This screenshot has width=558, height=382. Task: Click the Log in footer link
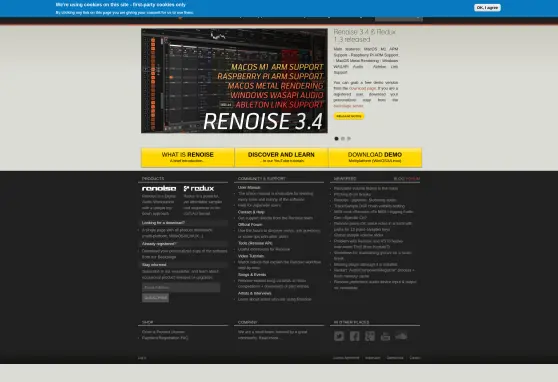tap(142, 358)
